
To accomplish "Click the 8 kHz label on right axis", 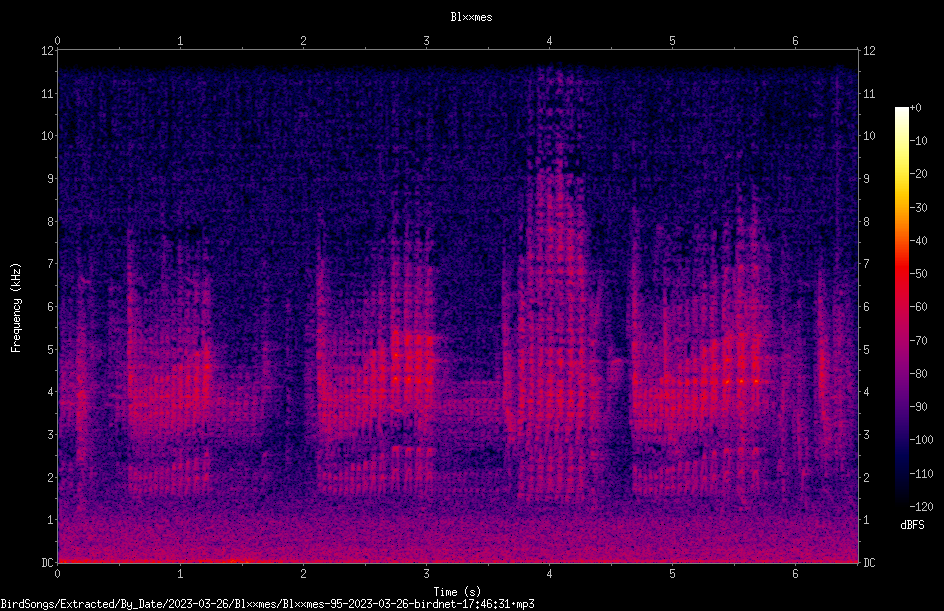I will [x=866, y=221].
